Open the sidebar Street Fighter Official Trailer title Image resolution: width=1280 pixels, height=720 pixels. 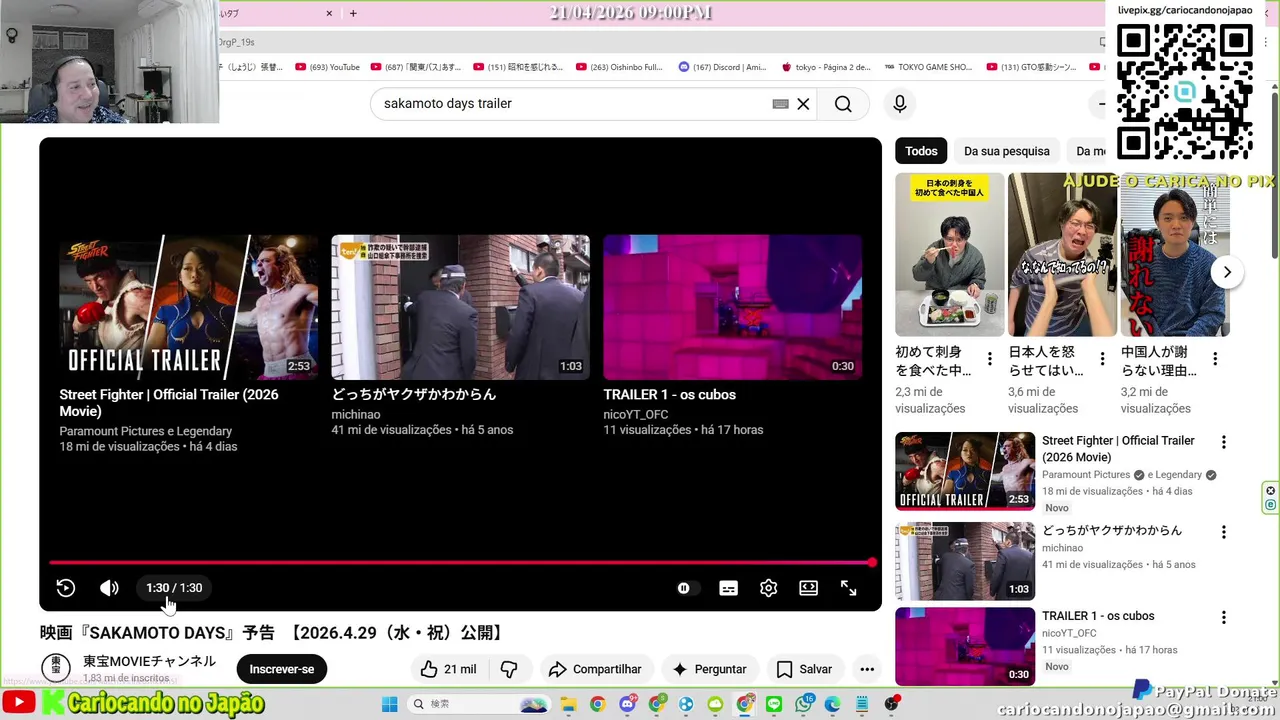[1118, 449]
